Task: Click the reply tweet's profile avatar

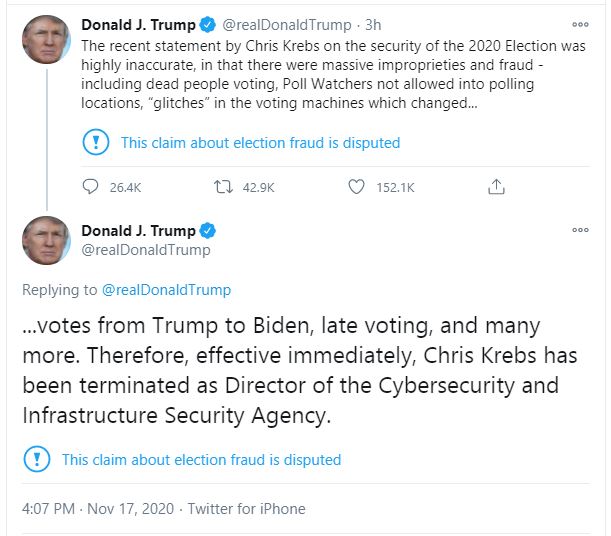Action: click(x=46, y=241)
